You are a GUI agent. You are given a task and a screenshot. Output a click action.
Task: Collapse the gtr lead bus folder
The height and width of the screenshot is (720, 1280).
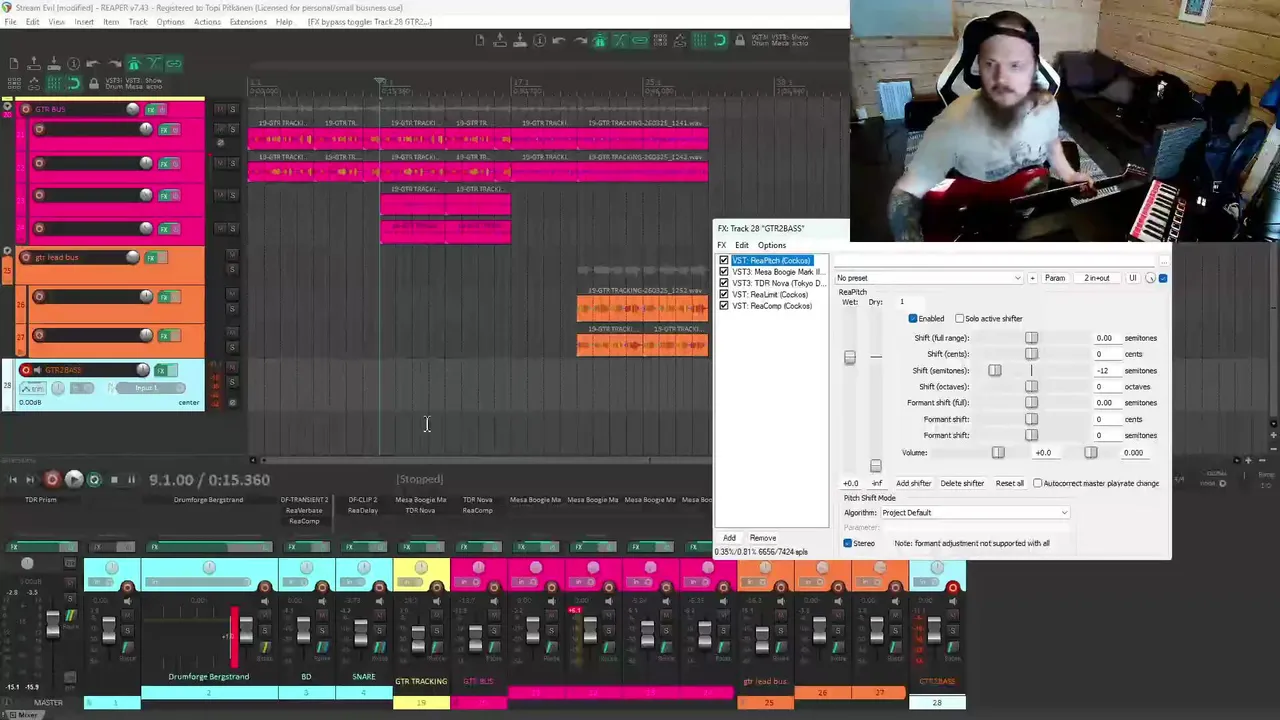pyautogui.click(x=8, y=252)
